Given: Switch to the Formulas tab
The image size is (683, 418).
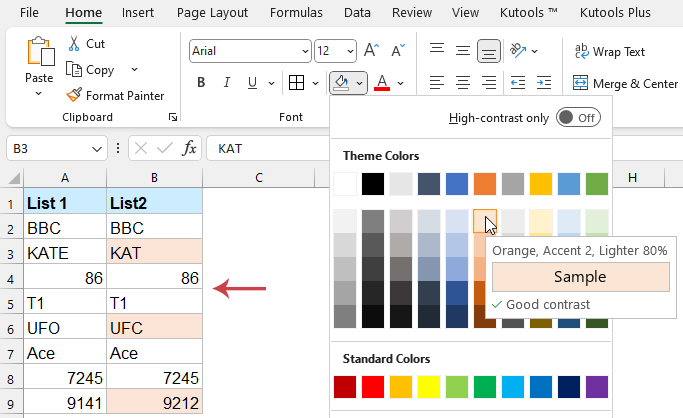Looking at the screenshot, I should (296, 13).
